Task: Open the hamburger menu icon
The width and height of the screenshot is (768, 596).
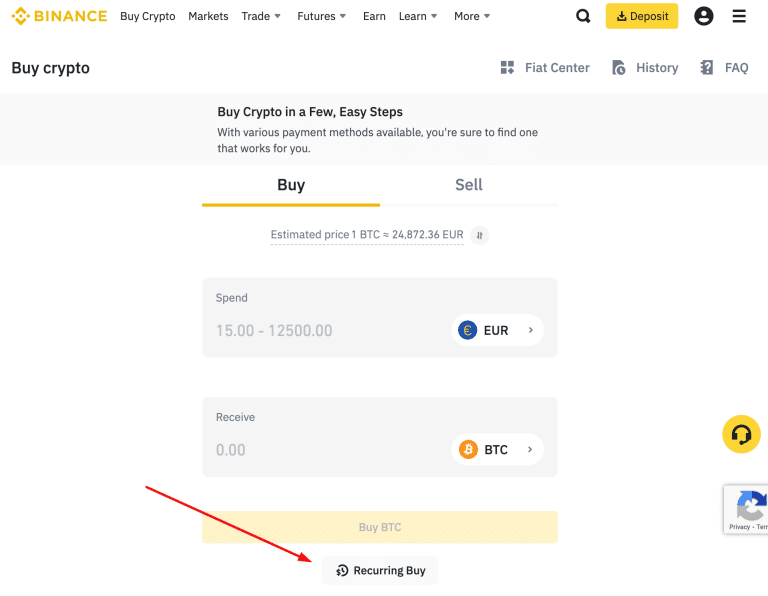Action: (x=739, y=16)
